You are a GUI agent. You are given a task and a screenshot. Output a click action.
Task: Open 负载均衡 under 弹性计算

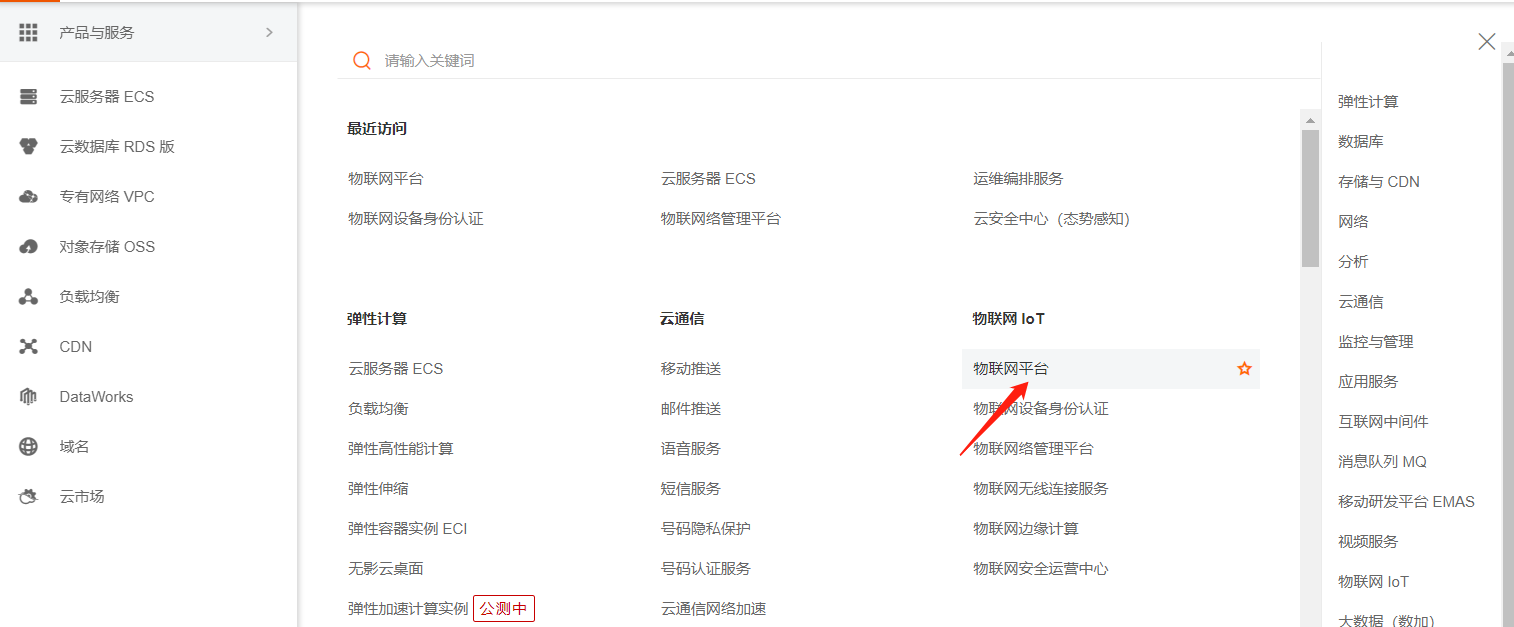(378, 409)
